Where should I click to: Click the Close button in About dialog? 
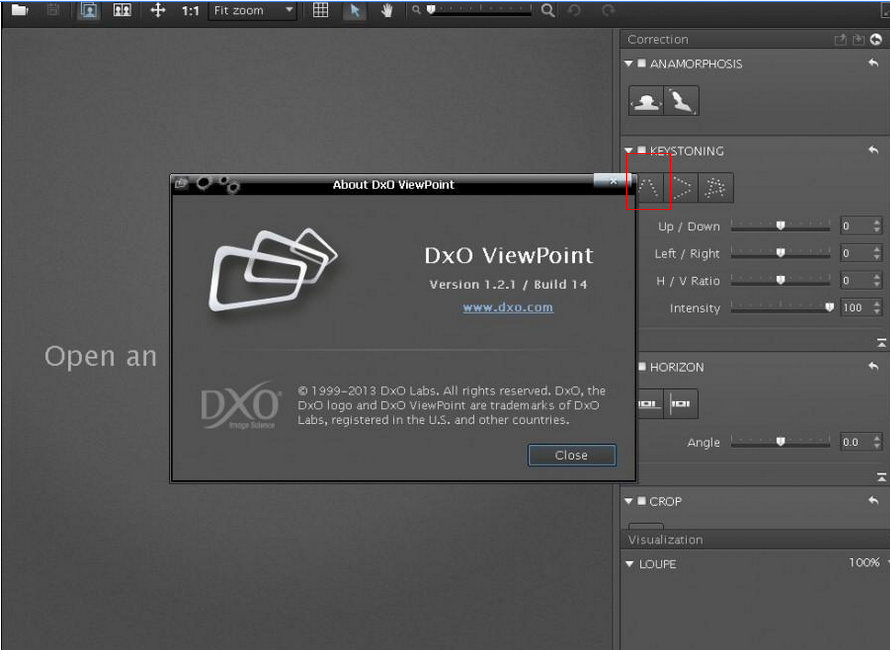(572, 455)
